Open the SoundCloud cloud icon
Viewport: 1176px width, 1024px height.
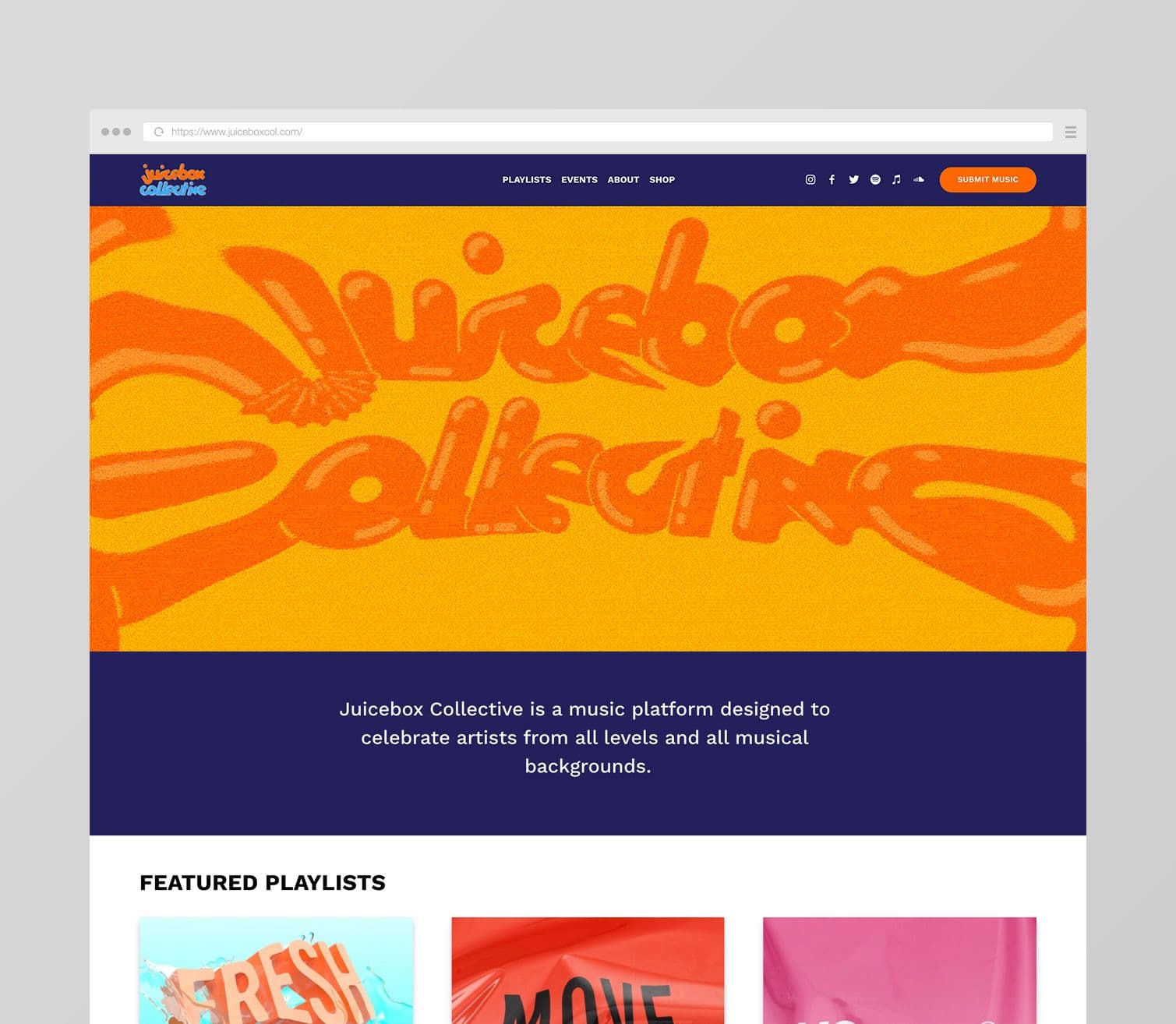(x=919, y=179)
